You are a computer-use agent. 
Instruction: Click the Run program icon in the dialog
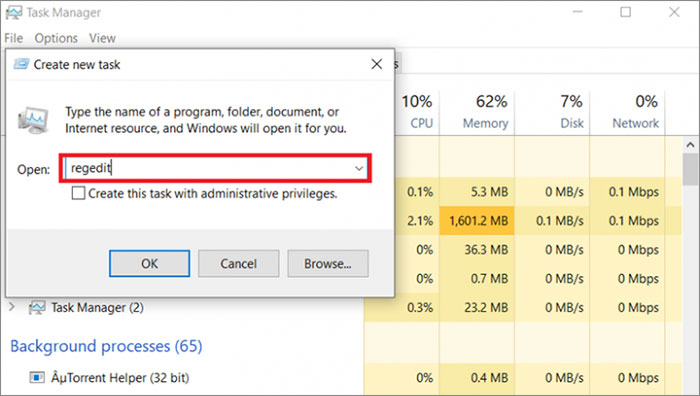click(x=33, y=121)
